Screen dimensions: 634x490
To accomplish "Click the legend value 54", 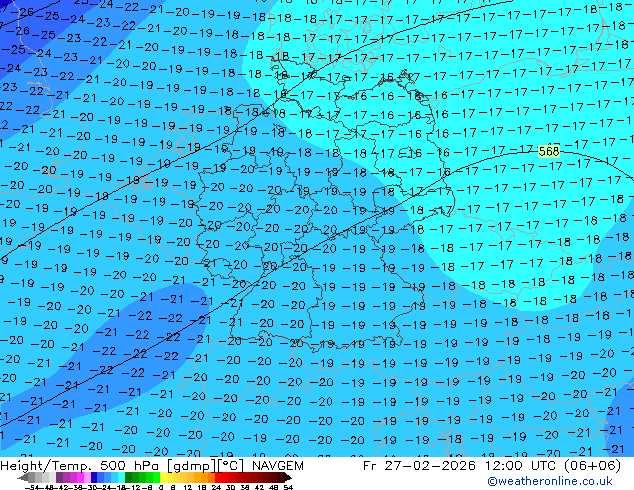I will pos(289,488).
